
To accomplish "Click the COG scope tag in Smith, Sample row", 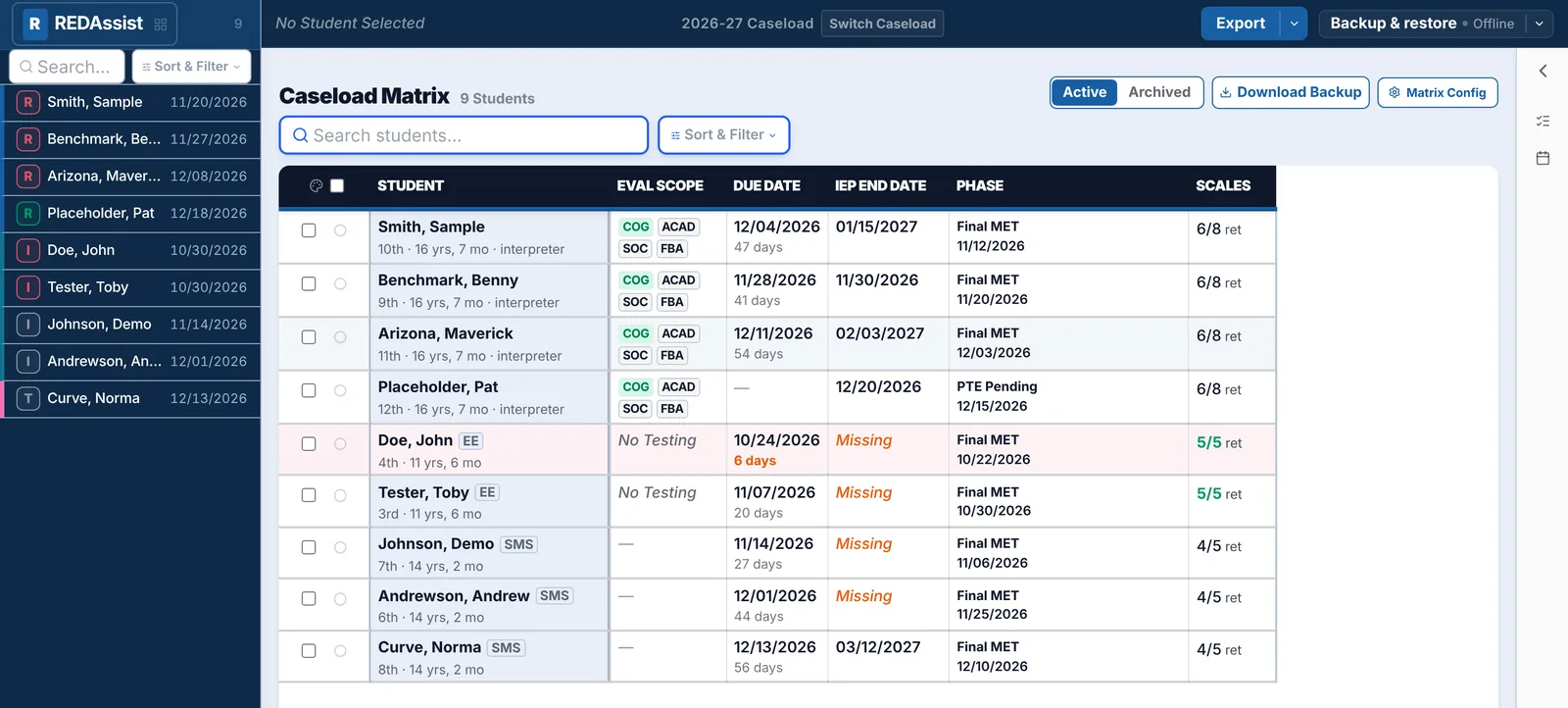I will pyautogui.click(x=636, y=227).
